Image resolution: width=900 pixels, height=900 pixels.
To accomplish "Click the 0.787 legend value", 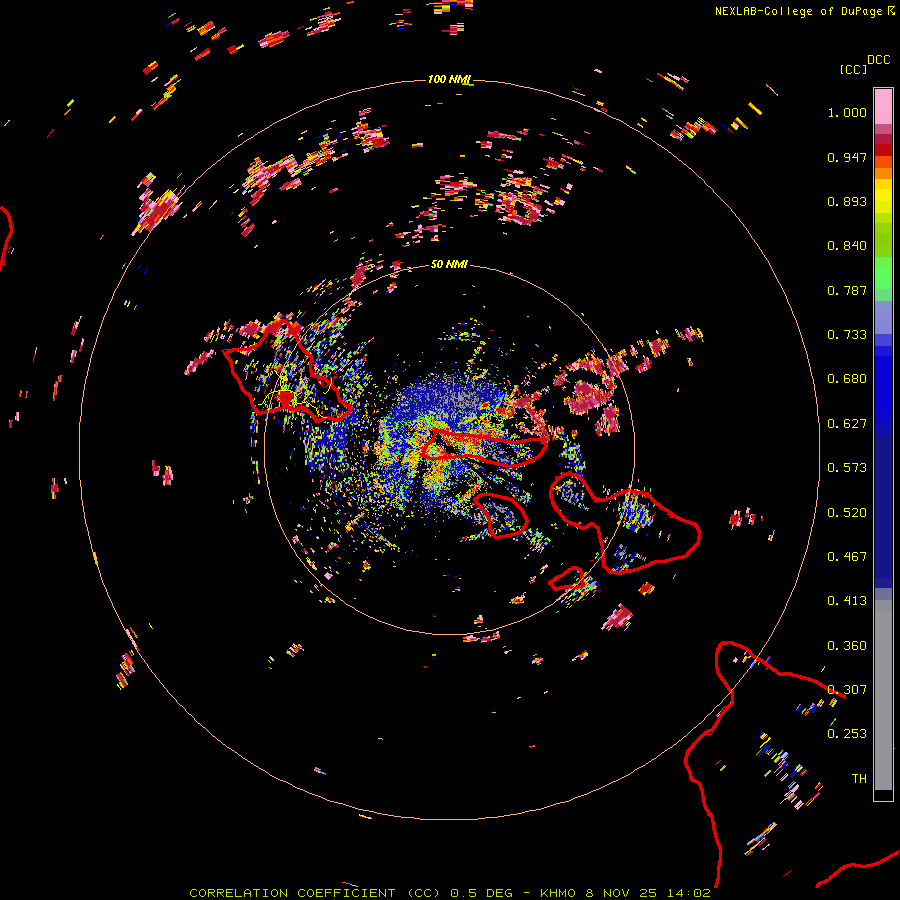I will coord(847,290).
